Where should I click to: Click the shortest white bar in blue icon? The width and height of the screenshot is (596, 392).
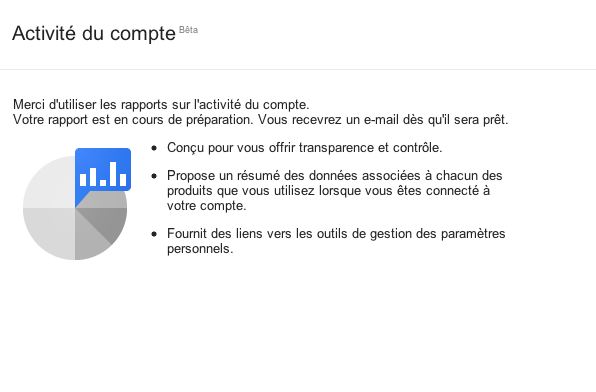[103, 183]
